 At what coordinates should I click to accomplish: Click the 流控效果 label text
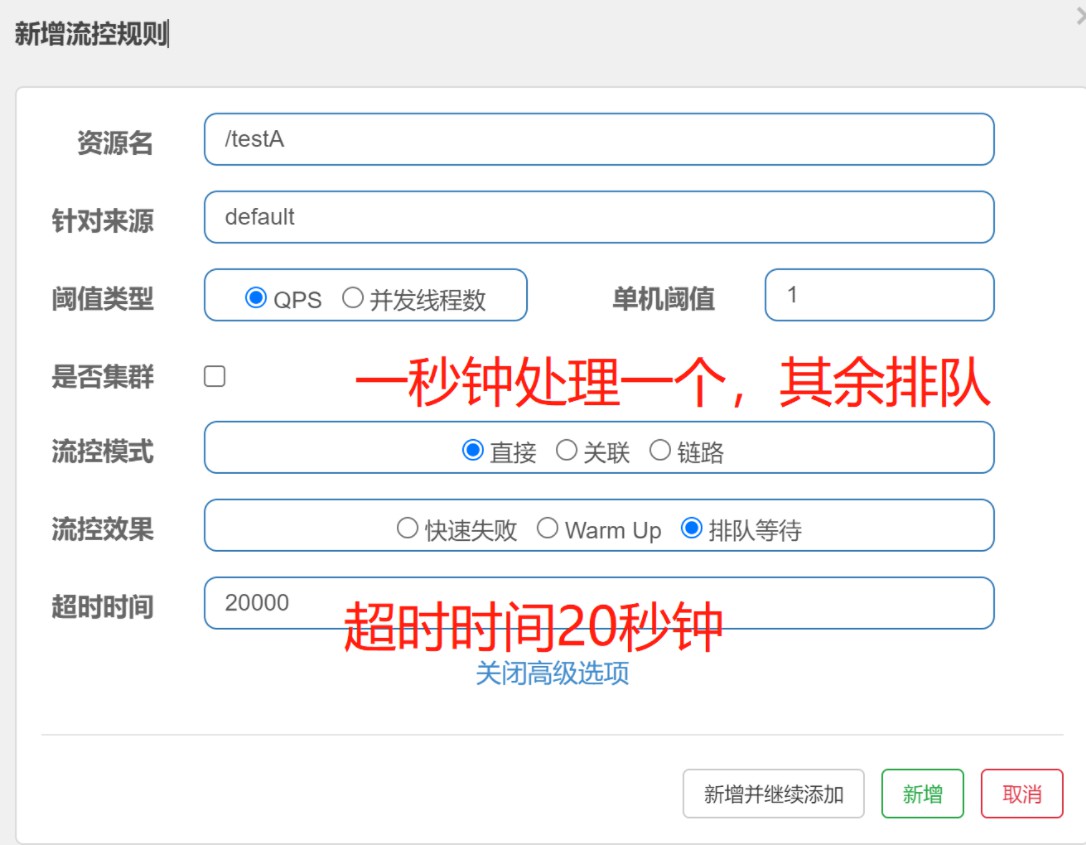tap(103, 529)
